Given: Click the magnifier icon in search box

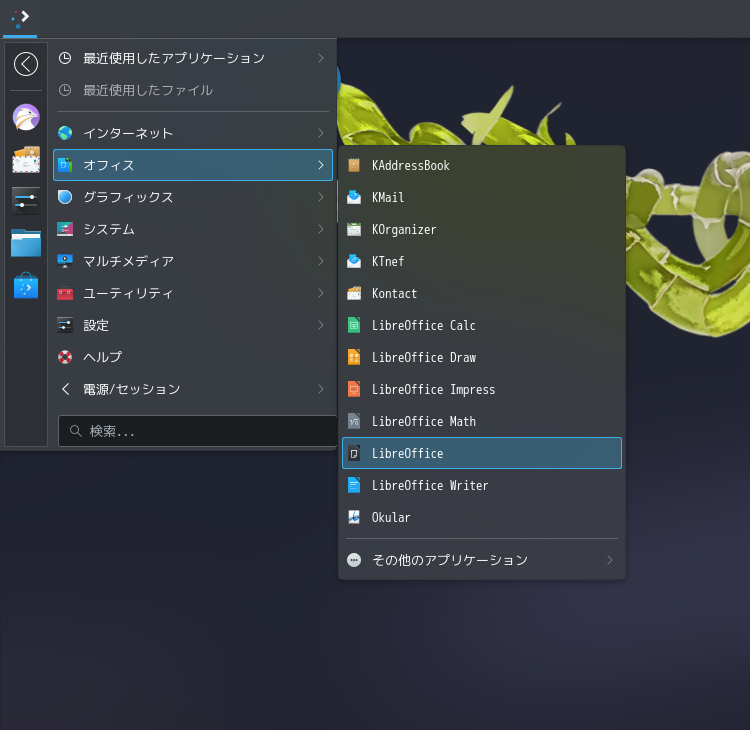Looking at the screenshot, I should 76,431.
